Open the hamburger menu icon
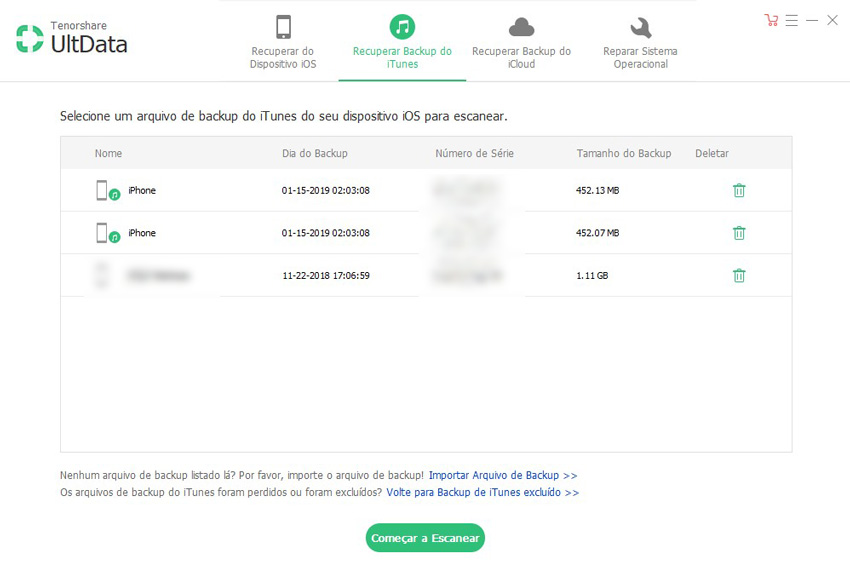 (x=791, y=21)
